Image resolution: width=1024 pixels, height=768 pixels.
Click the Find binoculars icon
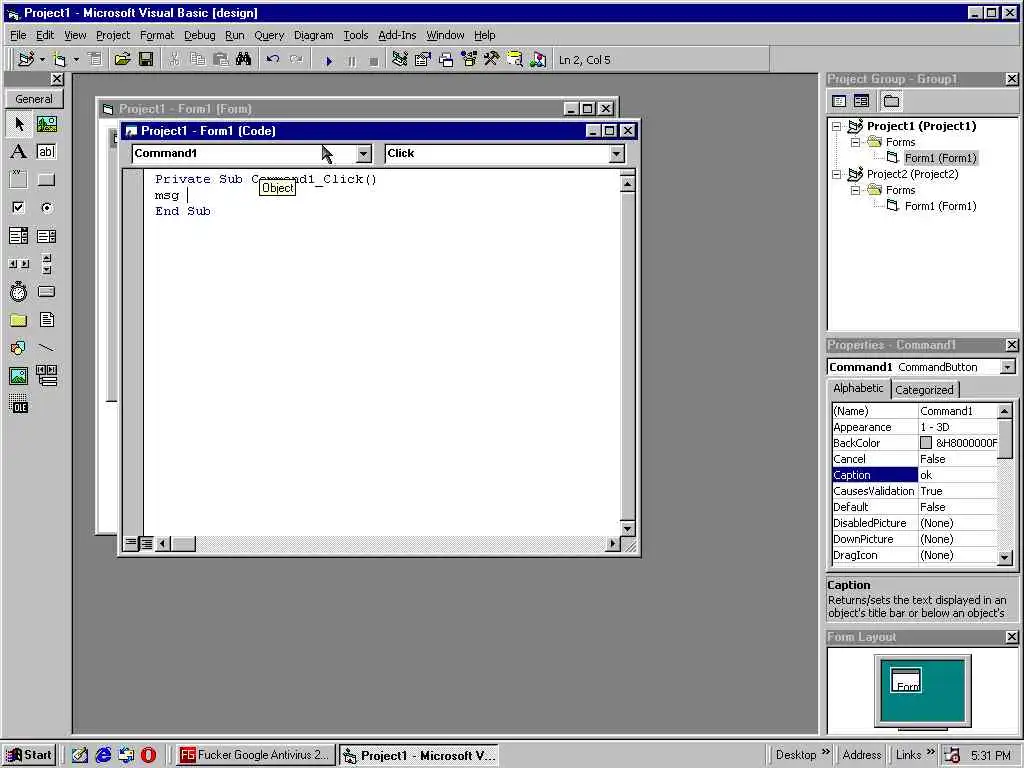tap(244, 60)
